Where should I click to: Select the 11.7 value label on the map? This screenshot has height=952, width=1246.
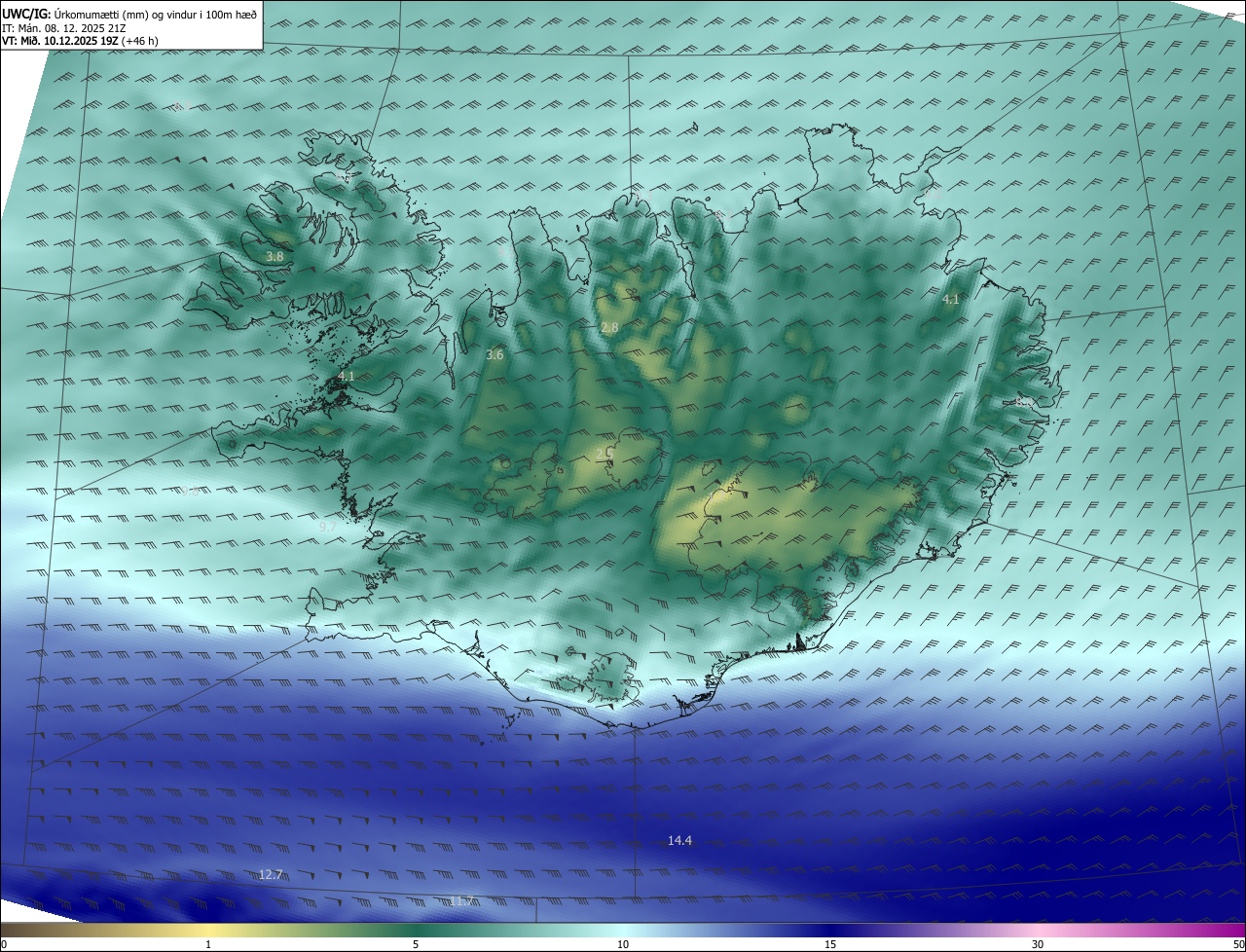click(461, 900)
